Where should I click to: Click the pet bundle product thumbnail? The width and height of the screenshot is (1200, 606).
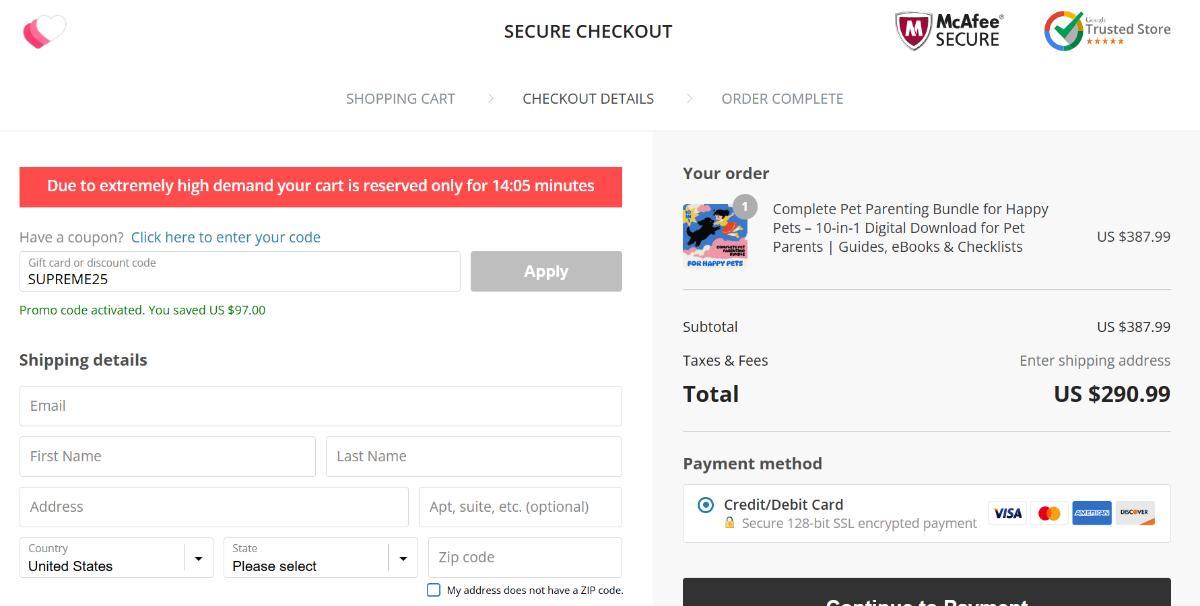pos(715,236)
